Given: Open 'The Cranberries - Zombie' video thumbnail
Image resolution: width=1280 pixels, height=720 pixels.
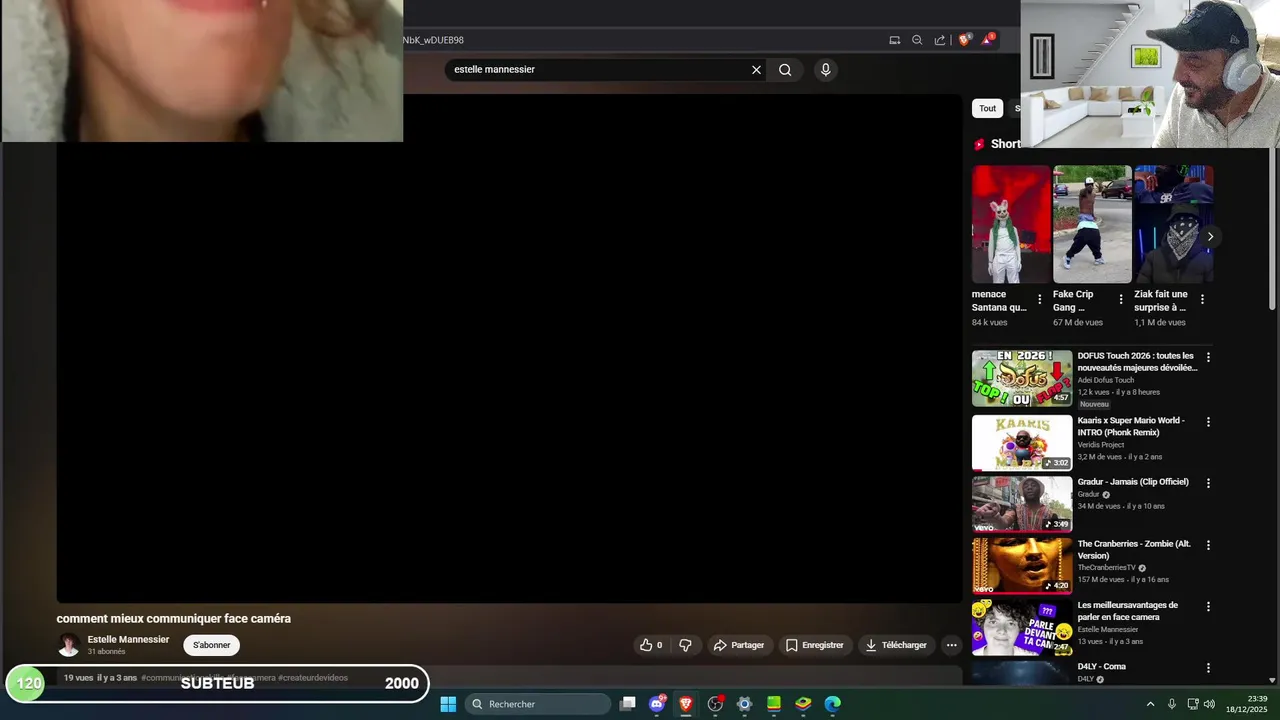Looking at the screenshot, I should coord(1022,566).
